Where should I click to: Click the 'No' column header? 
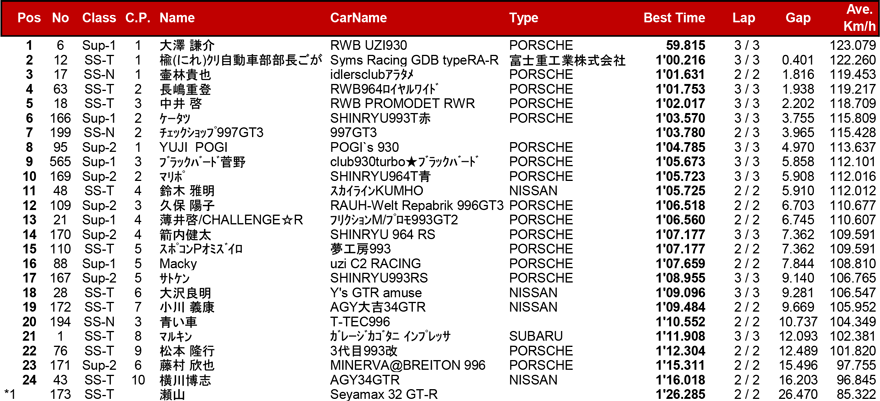[60, 18]
